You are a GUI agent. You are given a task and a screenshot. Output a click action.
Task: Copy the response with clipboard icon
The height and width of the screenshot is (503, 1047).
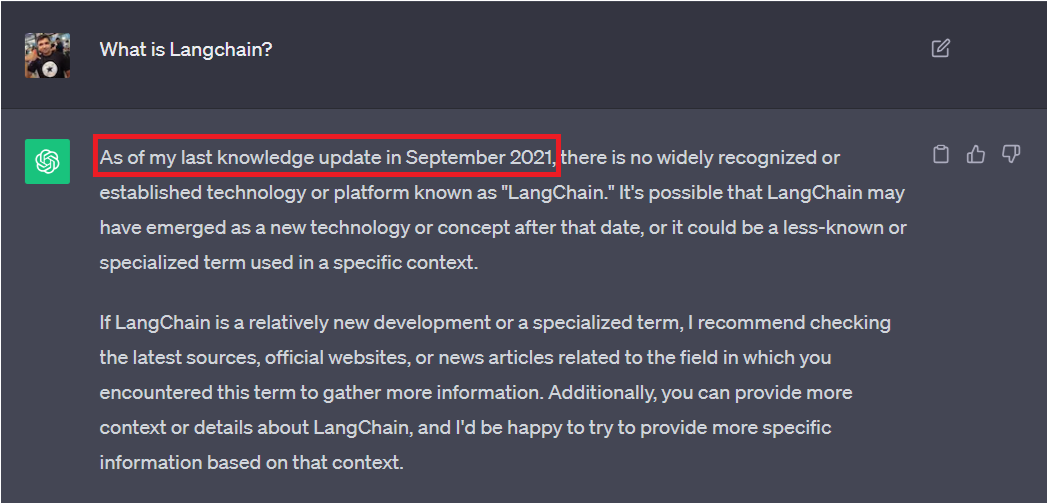pyautogui.click(x=940, y=155)
